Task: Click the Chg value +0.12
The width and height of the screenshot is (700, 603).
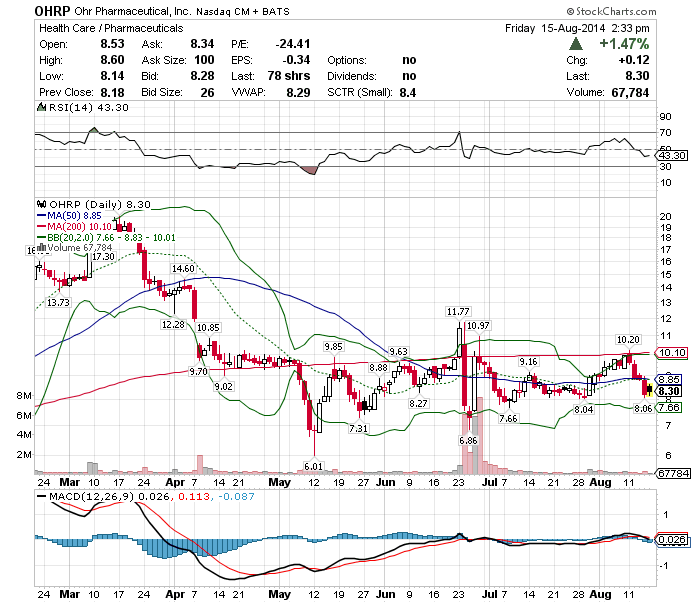Action: point(634,60)
